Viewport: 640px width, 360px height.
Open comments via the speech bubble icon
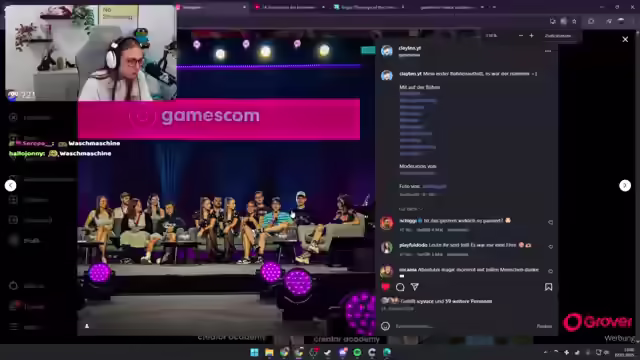400,287
